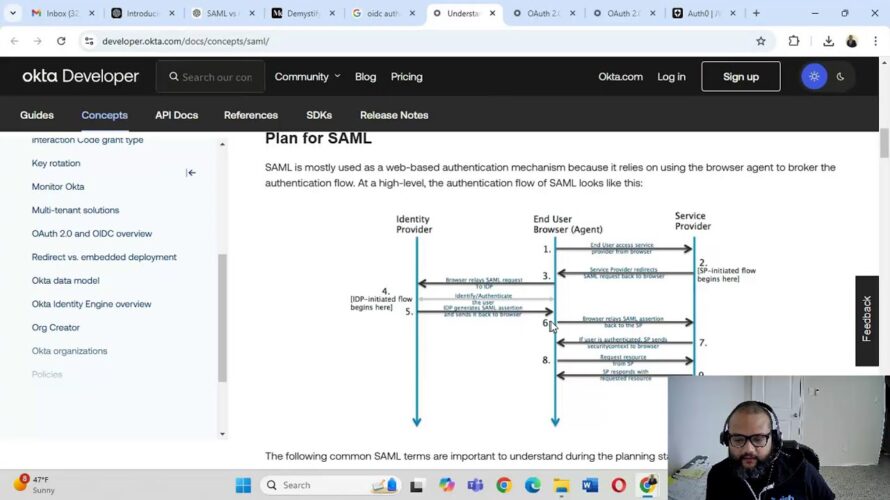
Task: Click sidebar scrollbar down arrow
Action: [222, 434]
